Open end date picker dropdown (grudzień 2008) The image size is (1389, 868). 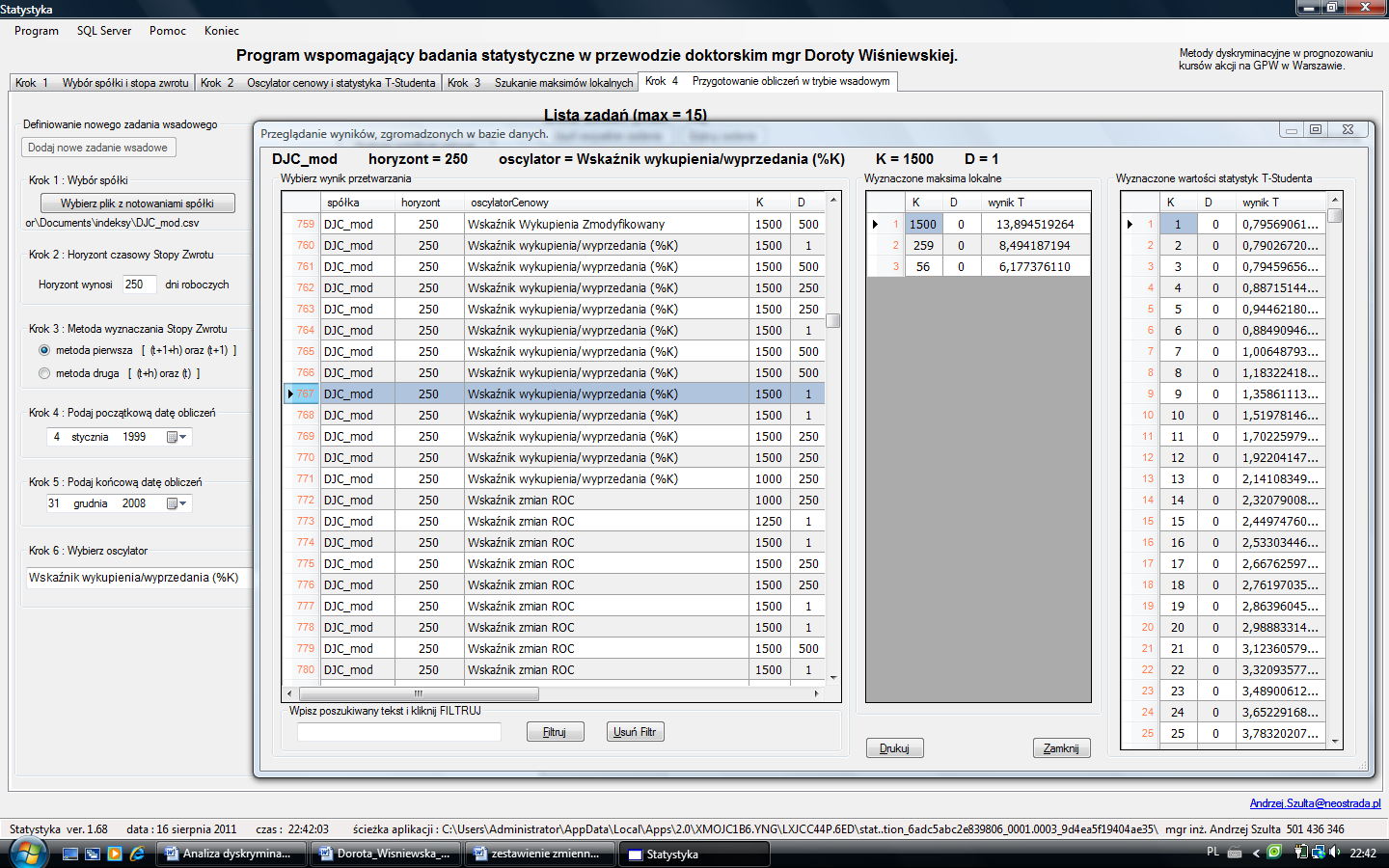click(x=177, y=503)
